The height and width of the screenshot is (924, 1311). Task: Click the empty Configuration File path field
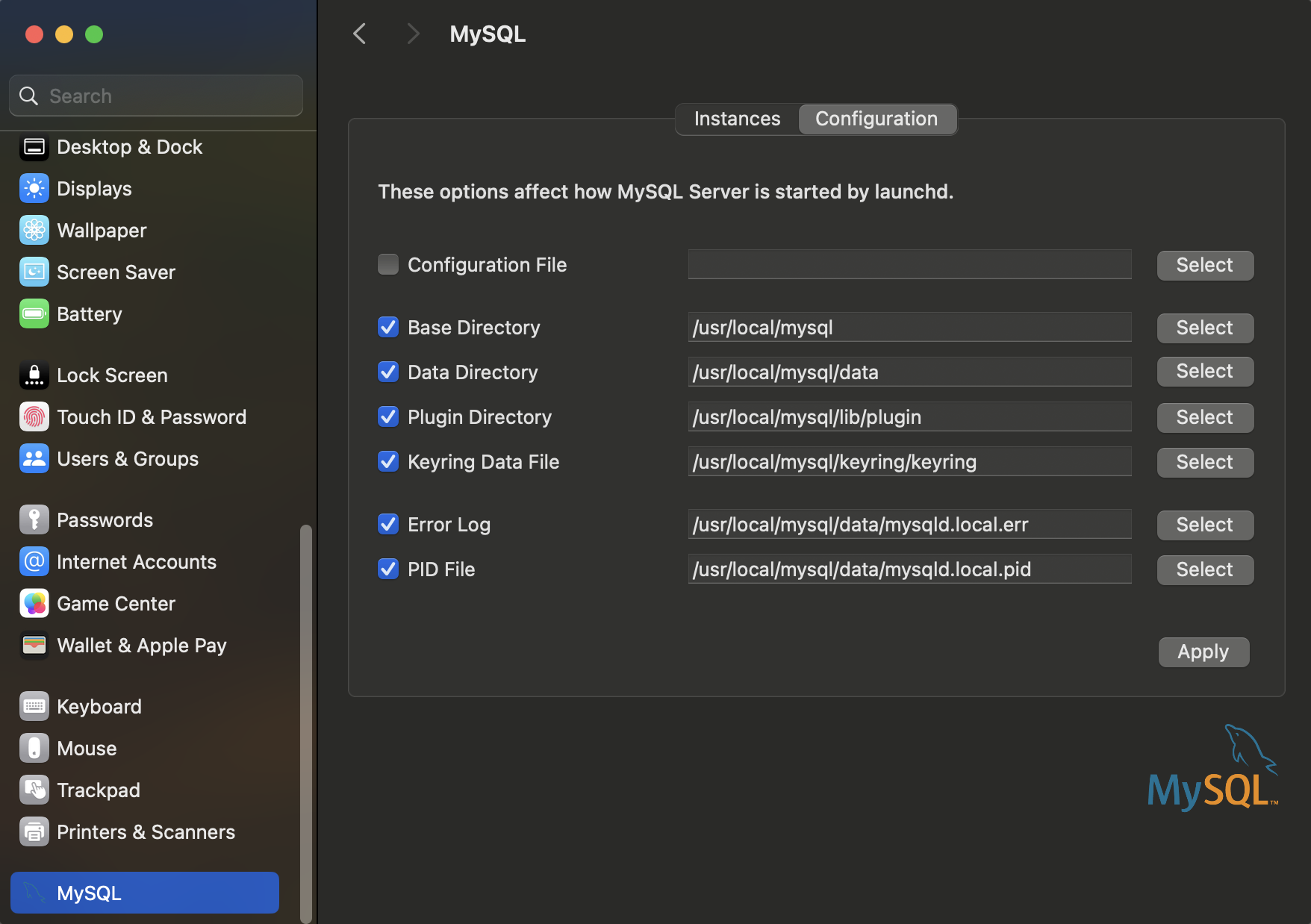[909, 264]
